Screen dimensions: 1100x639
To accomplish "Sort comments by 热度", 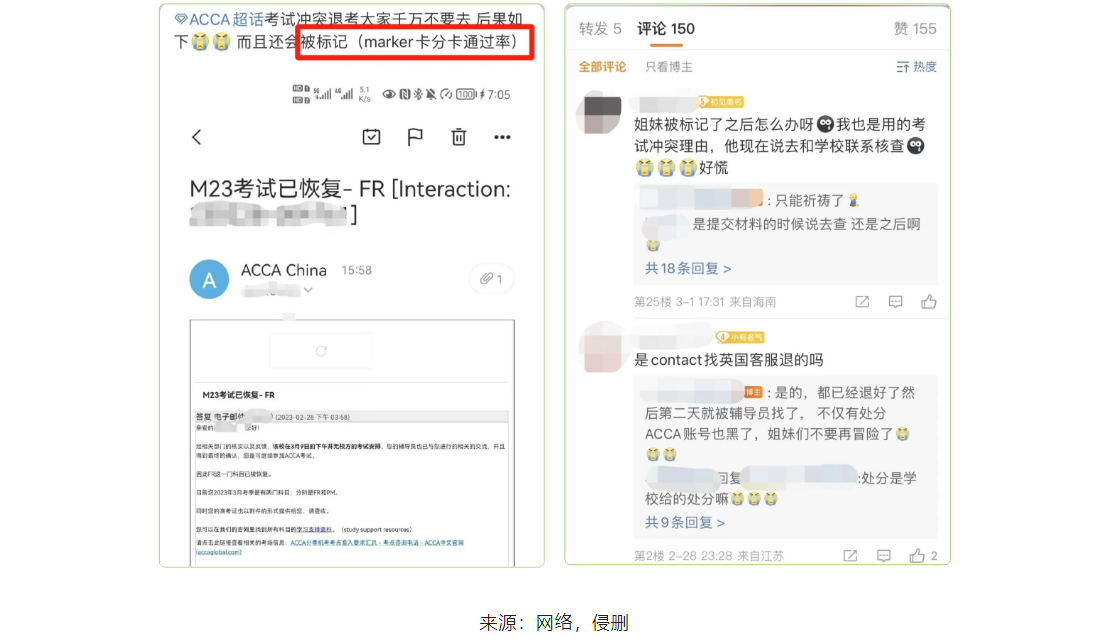I will [916, 67].
